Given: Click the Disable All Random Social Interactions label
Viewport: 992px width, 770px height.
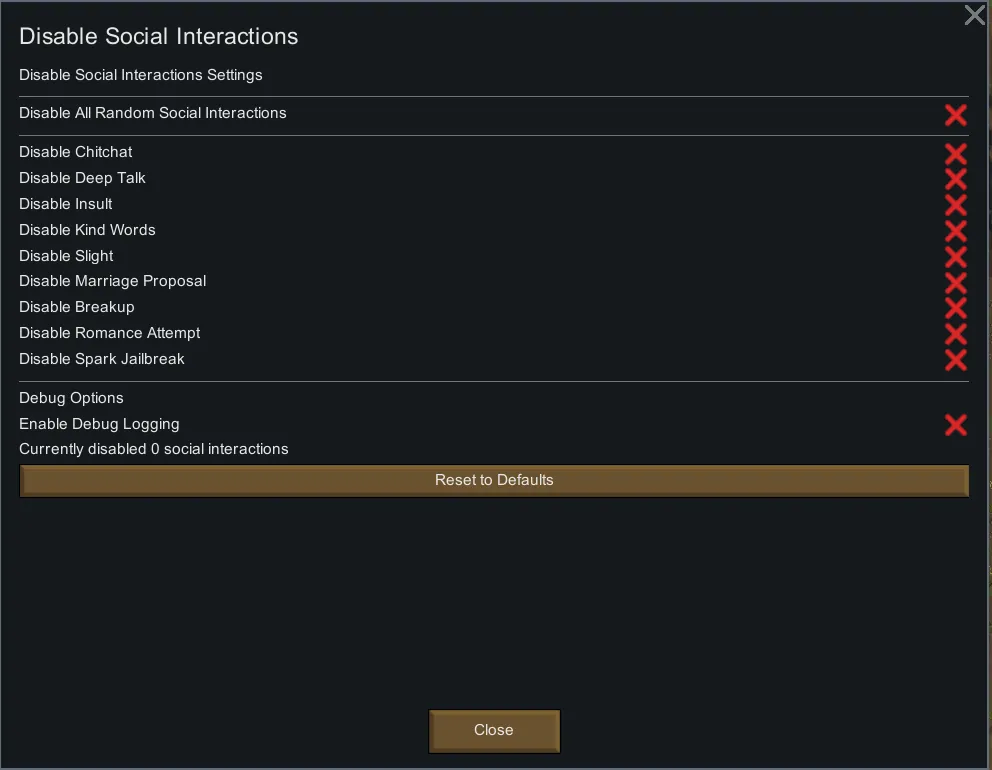Looking at the screenshot, I should pos(153,113).
